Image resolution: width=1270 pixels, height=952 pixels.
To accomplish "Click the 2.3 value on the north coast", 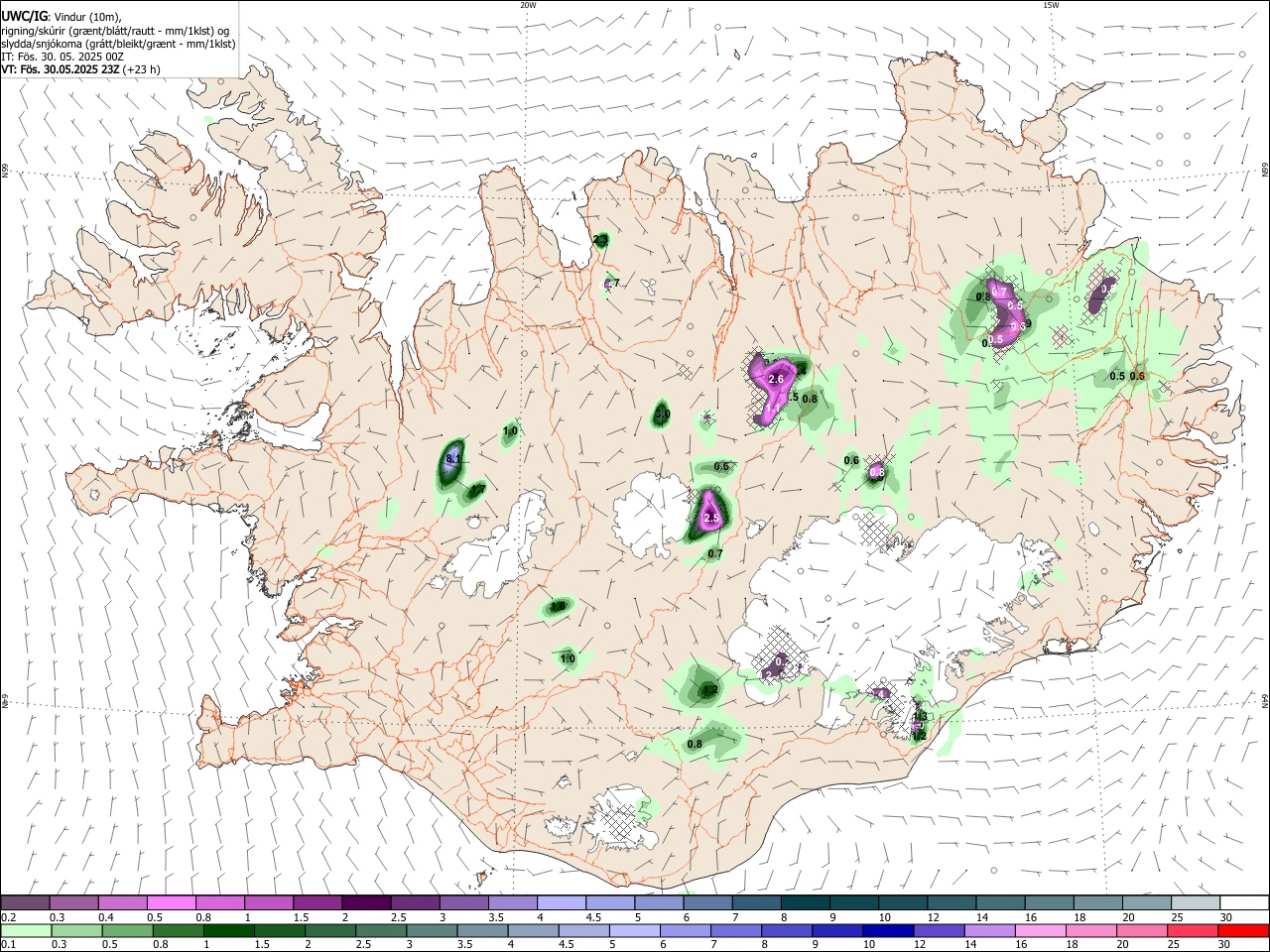I will (600, 240).
